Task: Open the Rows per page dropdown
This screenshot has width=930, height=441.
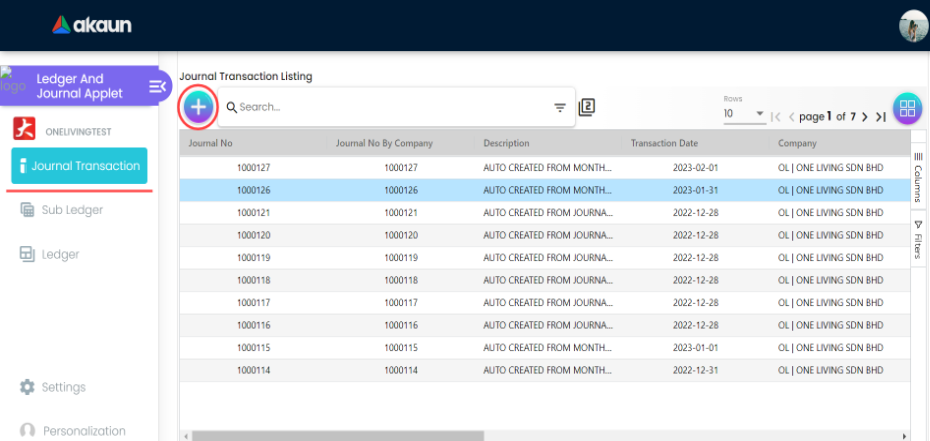Action: pyautogui.click(x=743, y=114)
